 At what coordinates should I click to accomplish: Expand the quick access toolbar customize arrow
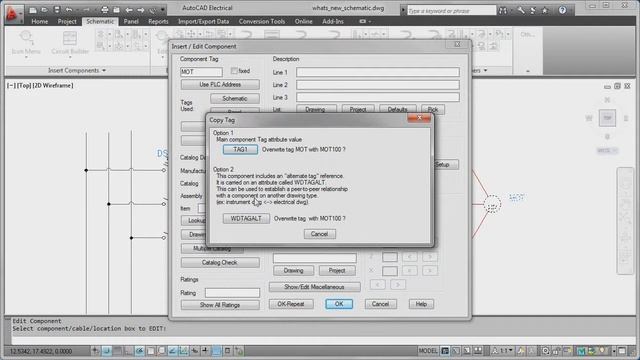pos(163,10)
